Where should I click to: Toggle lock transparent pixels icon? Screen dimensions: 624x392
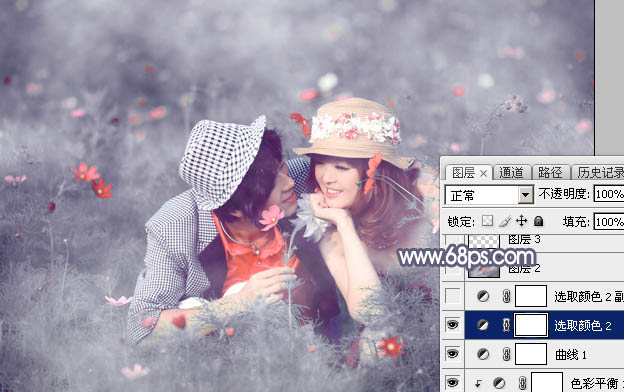click(x=488, y=221)
